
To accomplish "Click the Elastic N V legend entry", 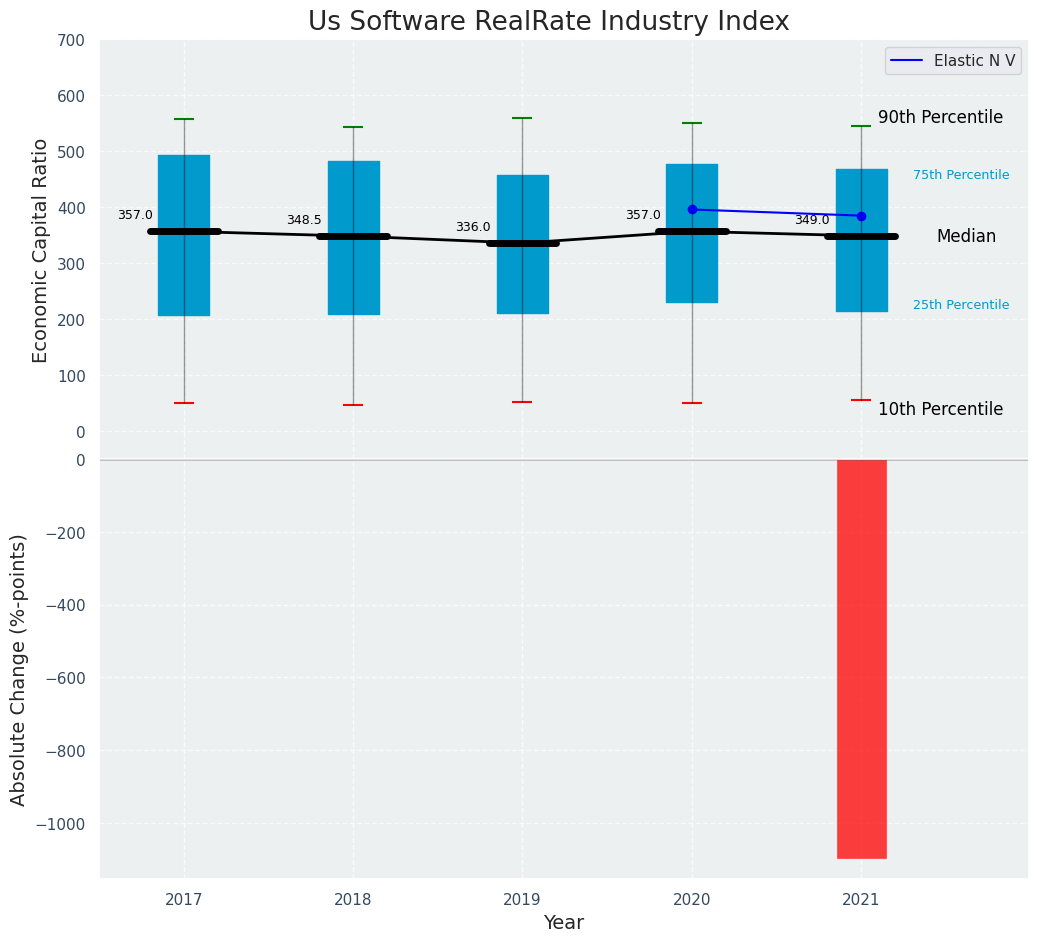I will pyautogui.click(x=953, y=61).
